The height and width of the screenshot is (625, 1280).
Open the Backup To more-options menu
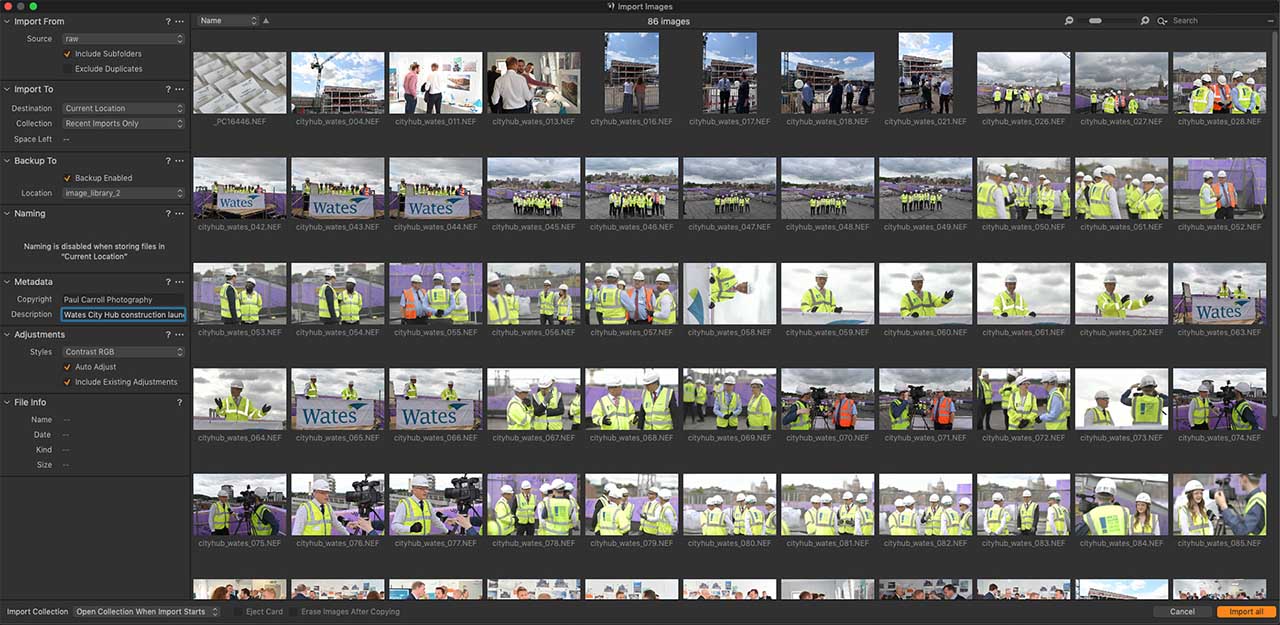pyautogui.click(x=180, y=160)
